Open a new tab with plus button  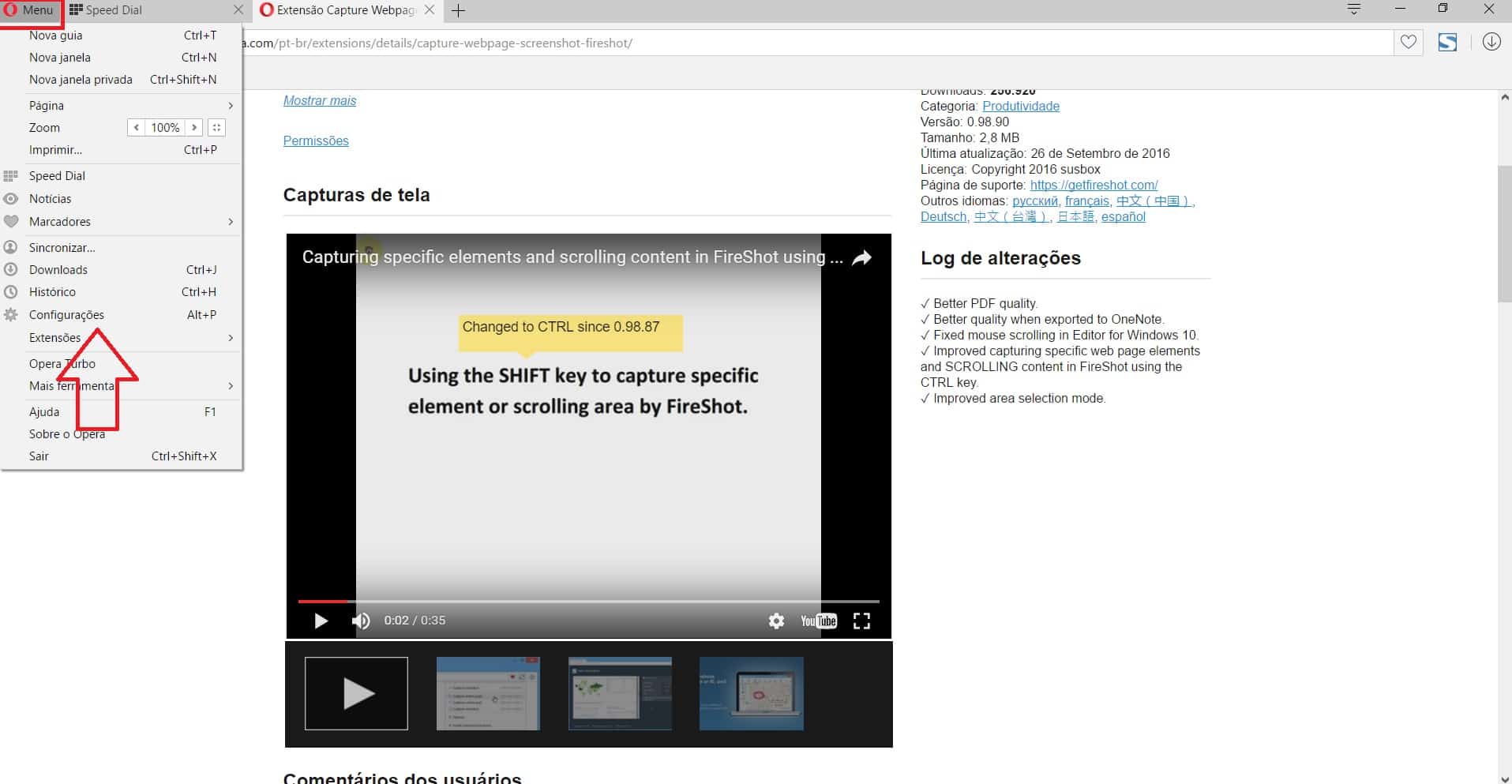pyautogui.click(x=458, y=10)
